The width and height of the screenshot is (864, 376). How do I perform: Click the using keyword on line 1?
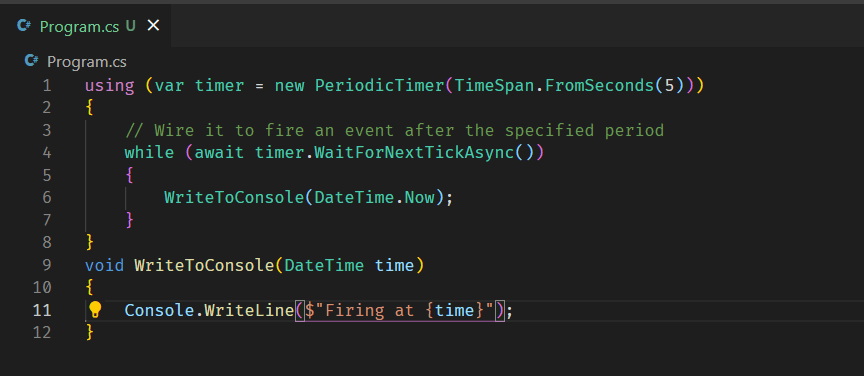(x=109, y=86)
